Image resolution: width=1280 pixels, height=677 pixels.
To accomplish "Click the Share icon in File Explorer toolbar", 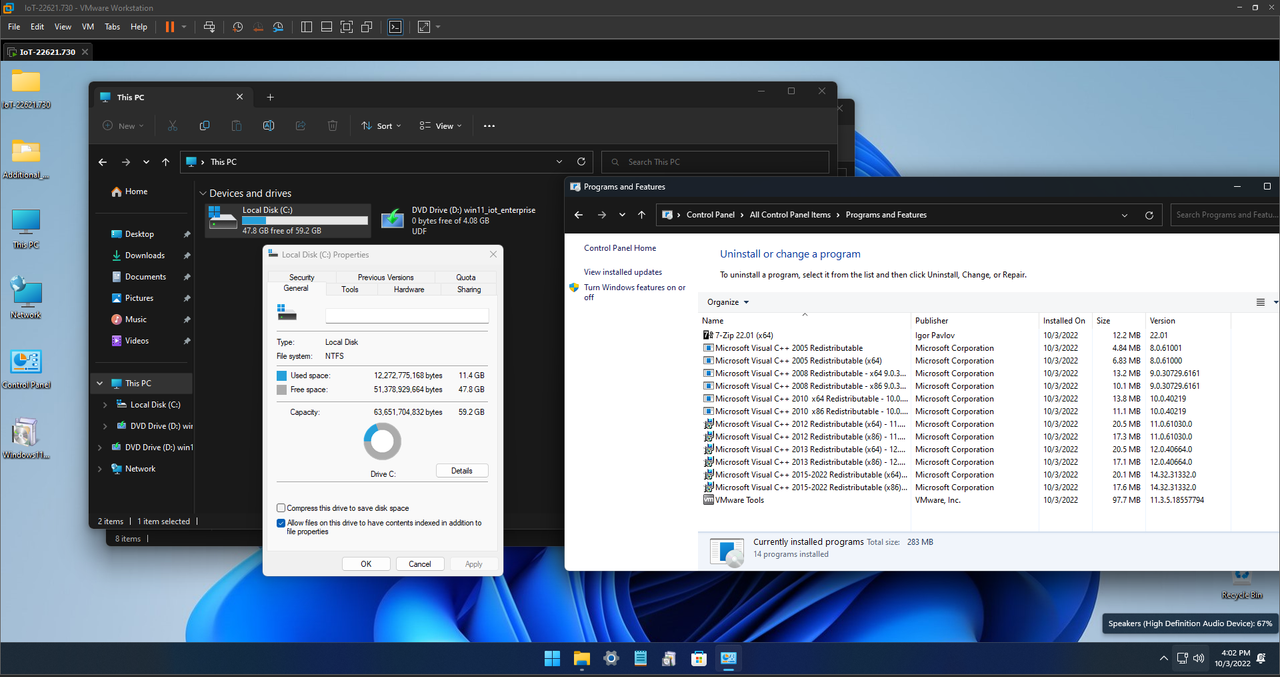I will pyautogui.click(x=300, y=126).
